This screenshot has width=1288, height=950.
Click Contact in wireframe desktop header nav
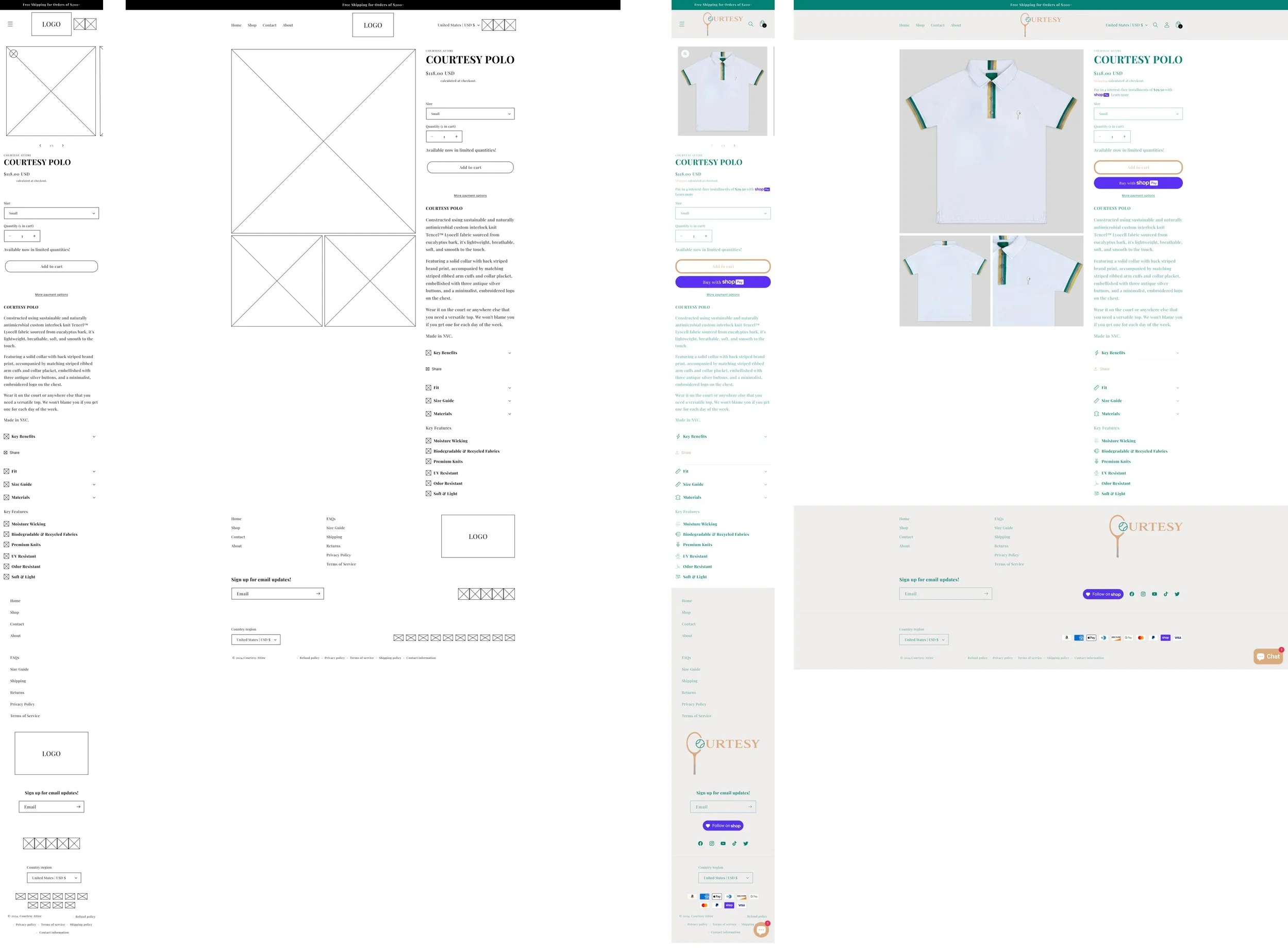pos(269,25)
